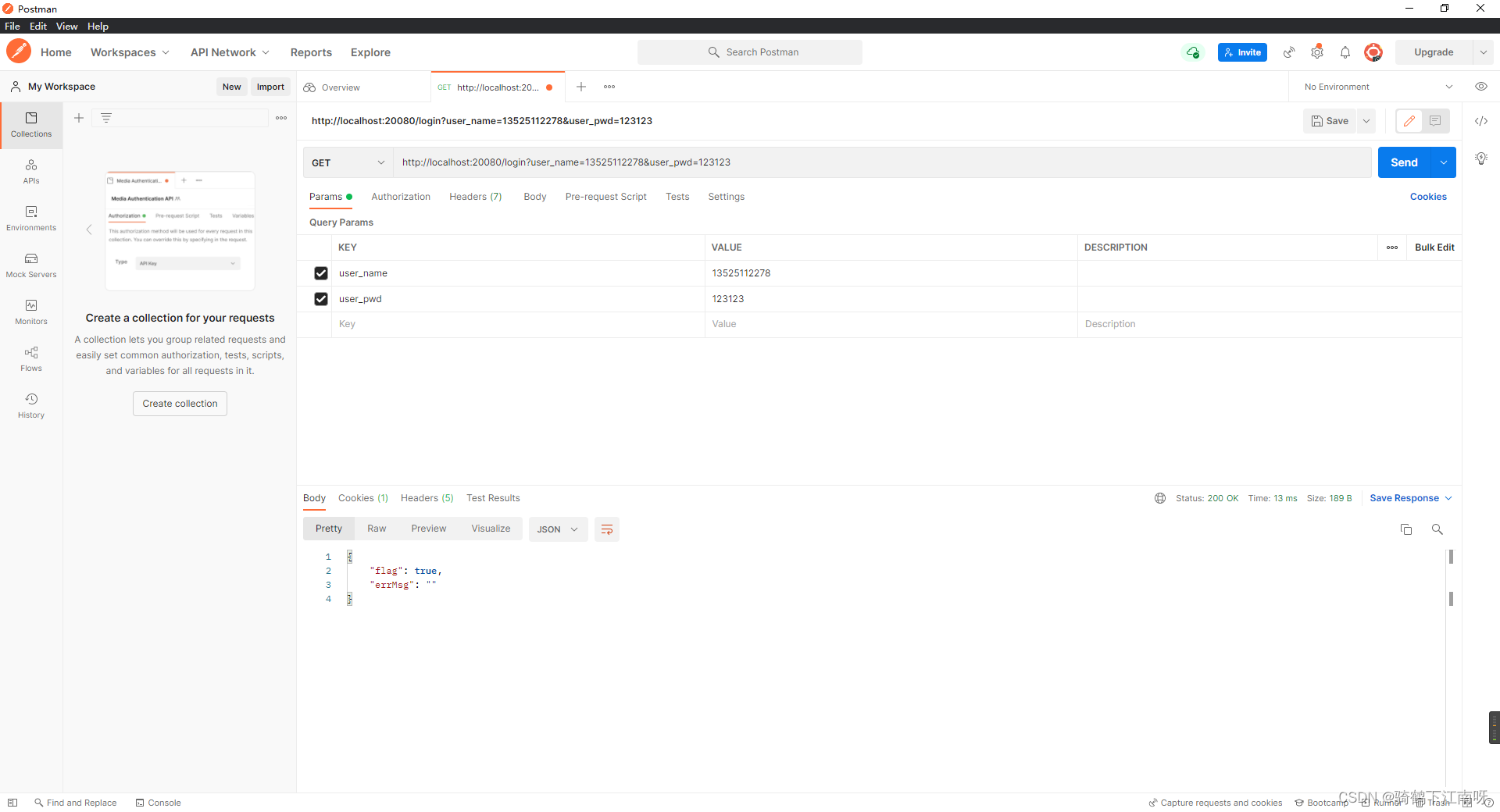Click the cloud sync status icon
This screenshot has width=1500, height=812.
pyautogui.click(x=1192, y=52)
